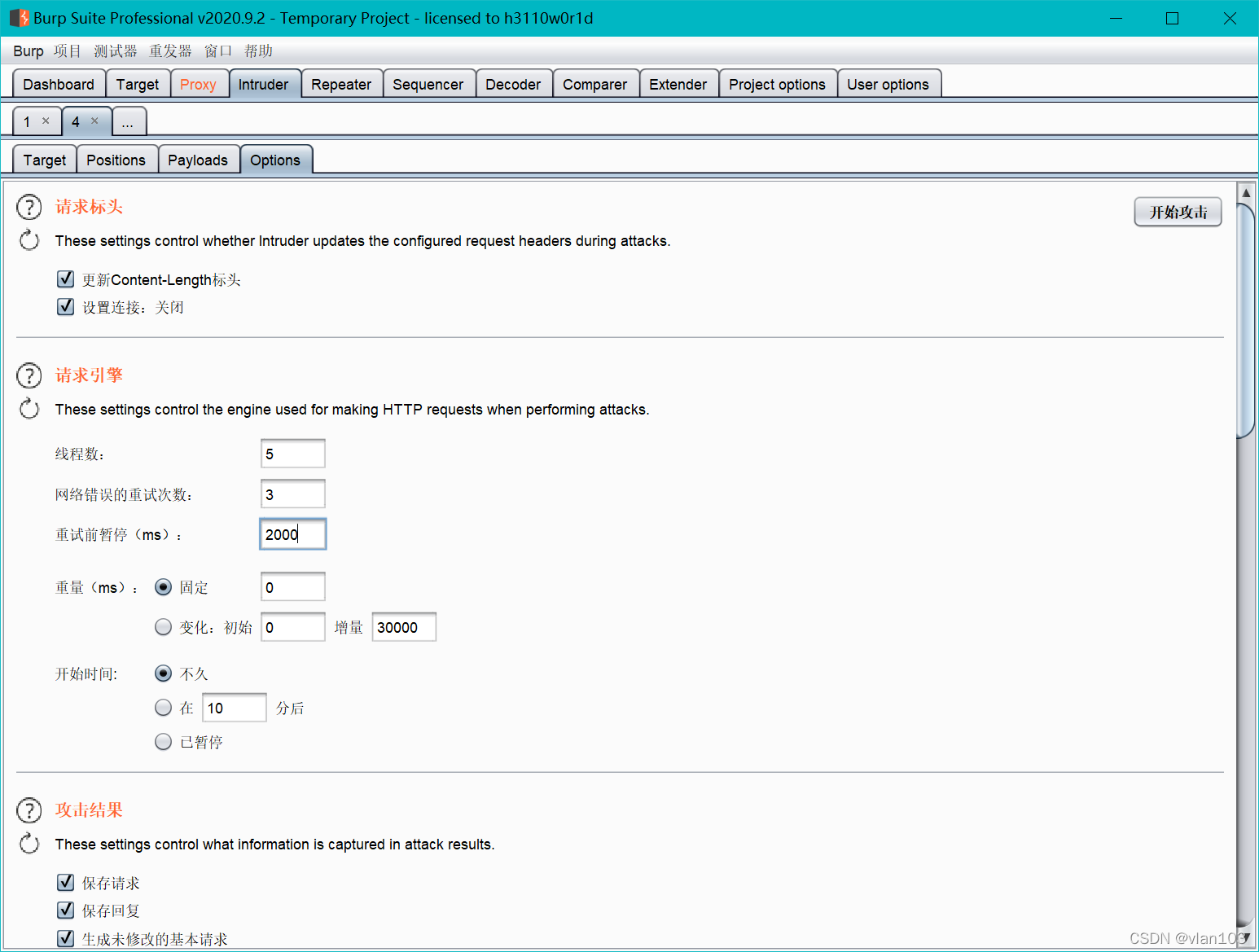Select 固定 throttle radio button
Viewport: 1259px width, 952px height.
point(164,587)
